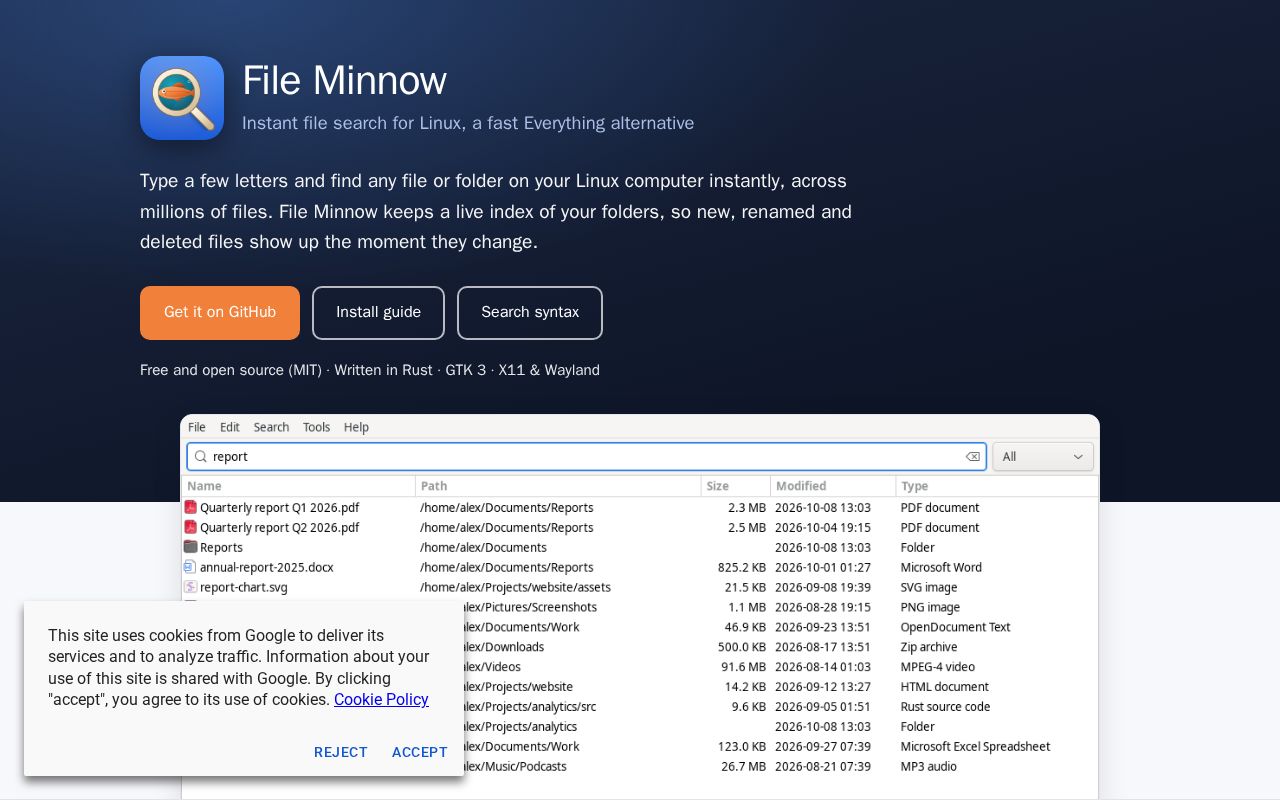The width and height of the screenshot is (1280, 800).
Task: Sort by the Modified column header
Action: [833, 486]
